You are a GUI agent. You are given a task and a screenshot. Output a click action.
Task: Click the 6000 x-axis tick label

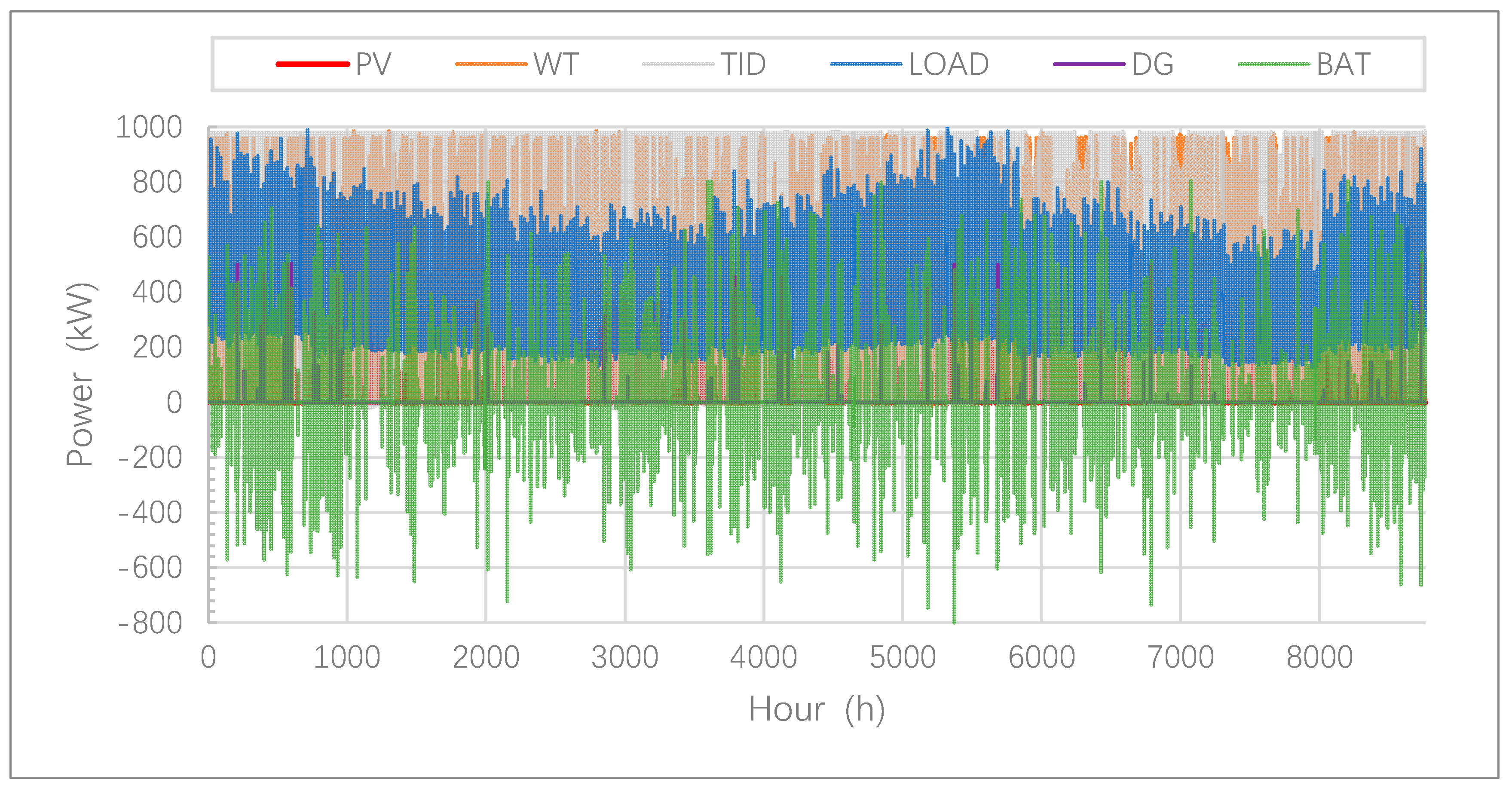click(x=1041, y=657)
